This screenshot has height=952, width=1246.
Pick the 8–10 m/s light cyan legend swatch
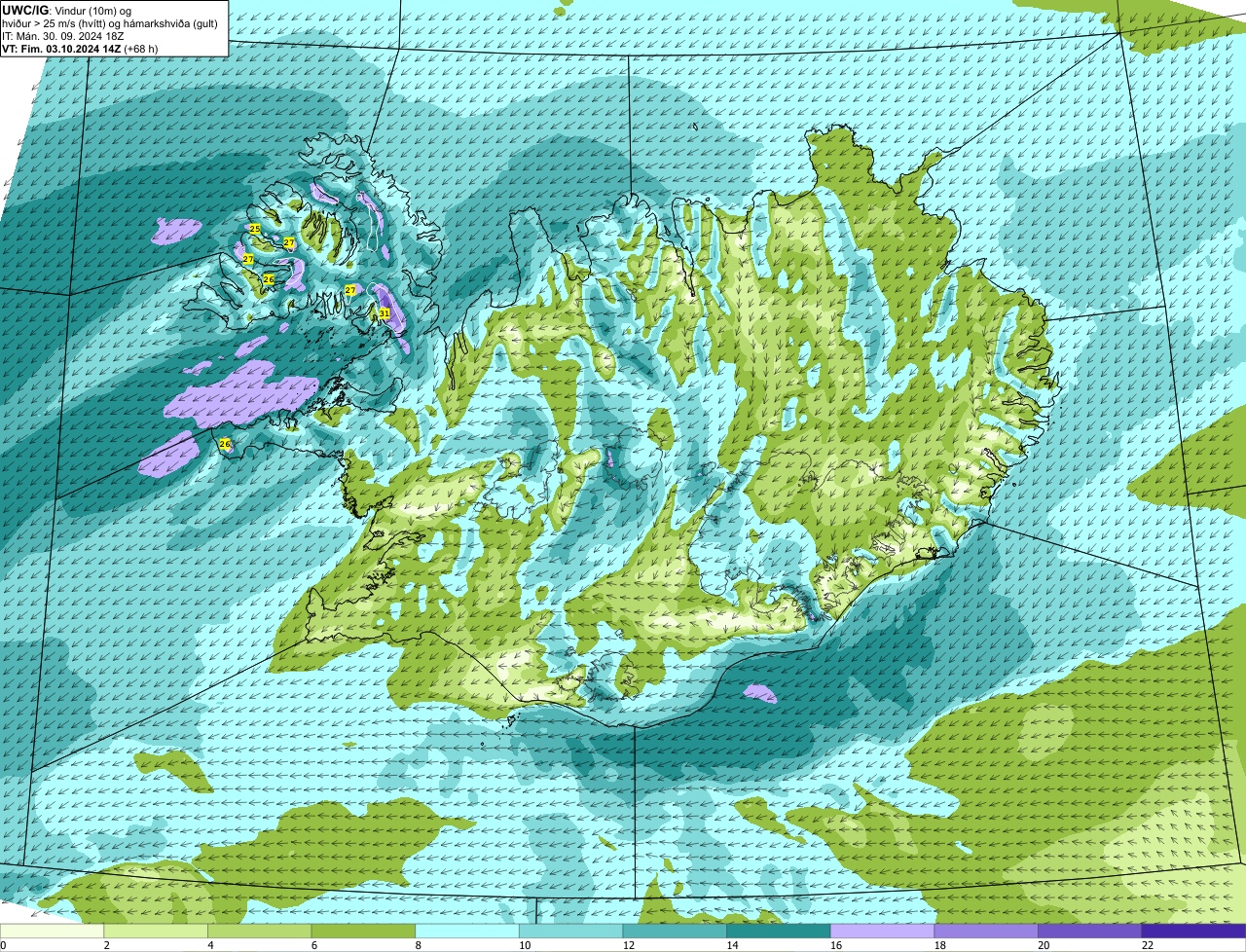pyautogui.click(x=467, y=931)
